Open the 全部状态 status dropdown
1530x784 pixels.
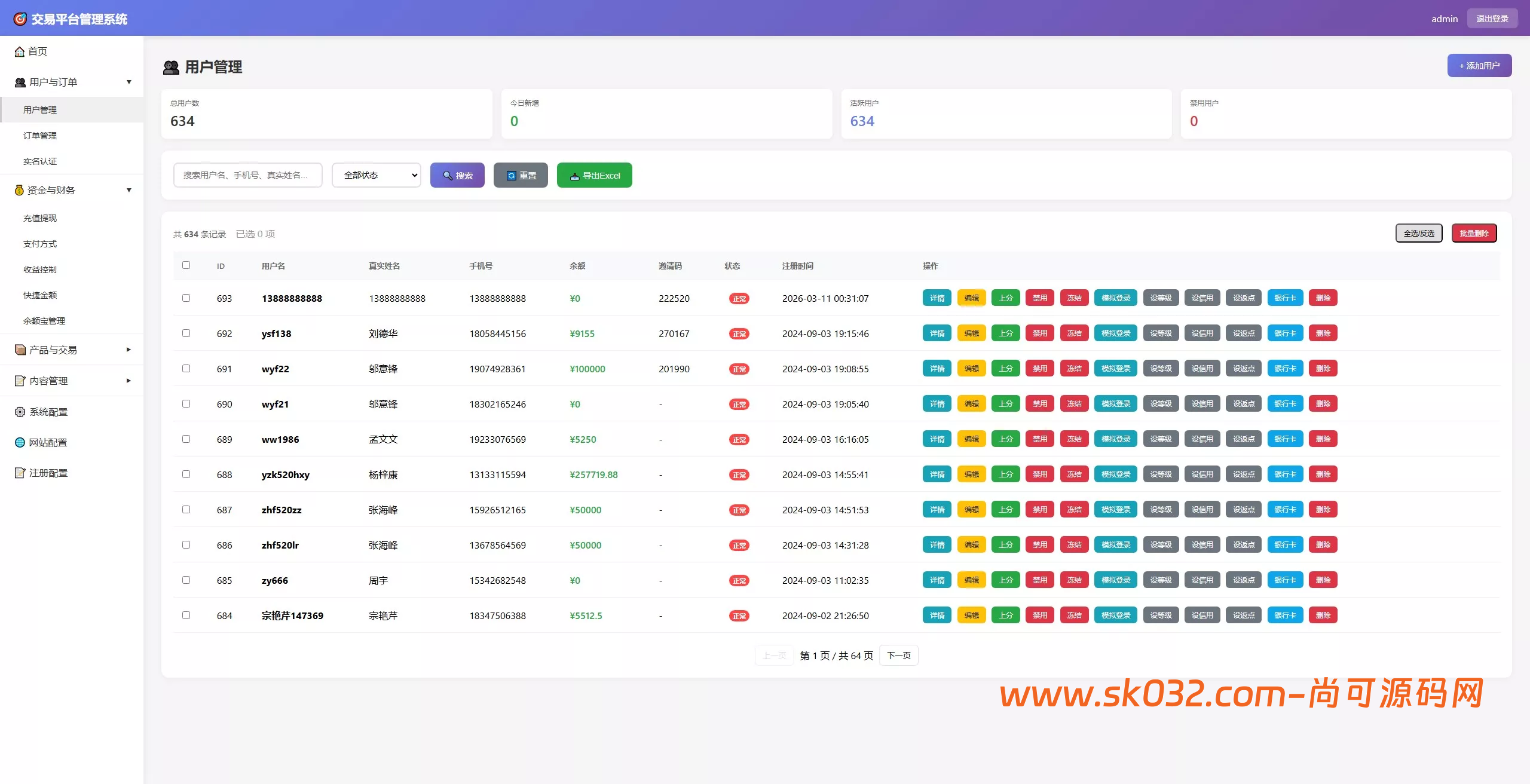377,175
